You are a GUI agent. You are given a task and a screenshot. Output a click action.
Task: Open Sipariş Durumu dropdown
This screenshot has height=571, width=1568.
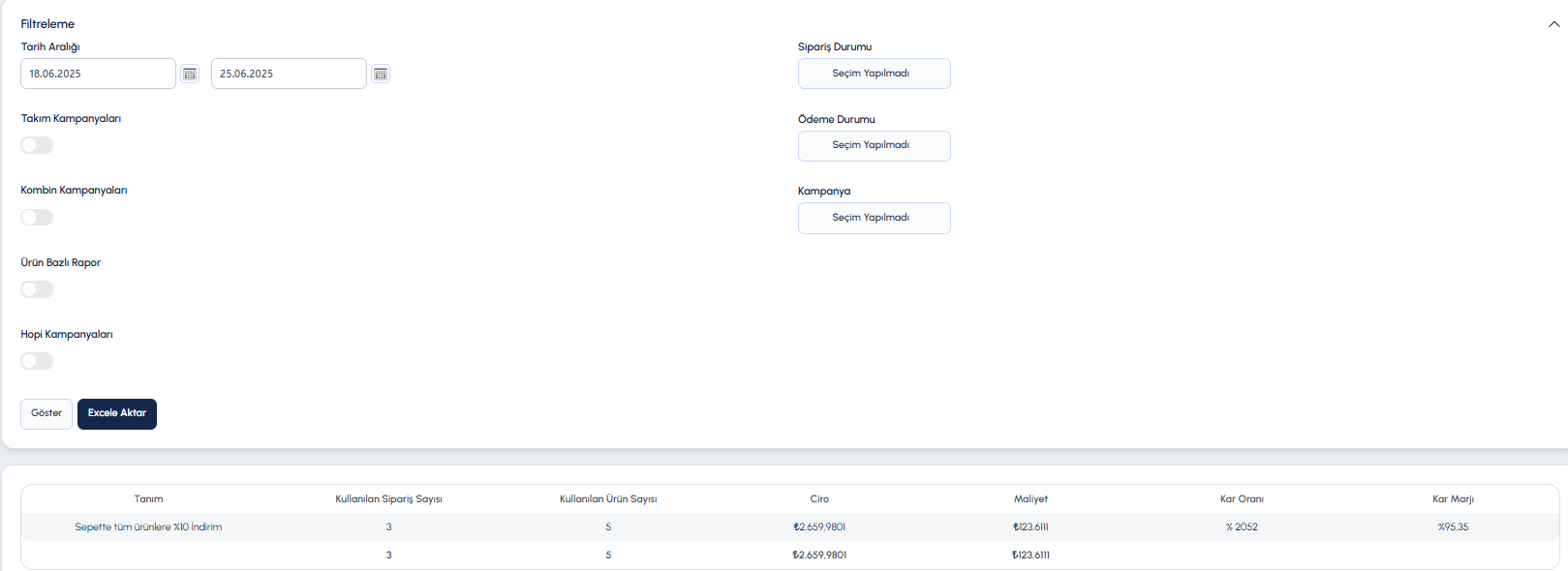coord(874,74)
